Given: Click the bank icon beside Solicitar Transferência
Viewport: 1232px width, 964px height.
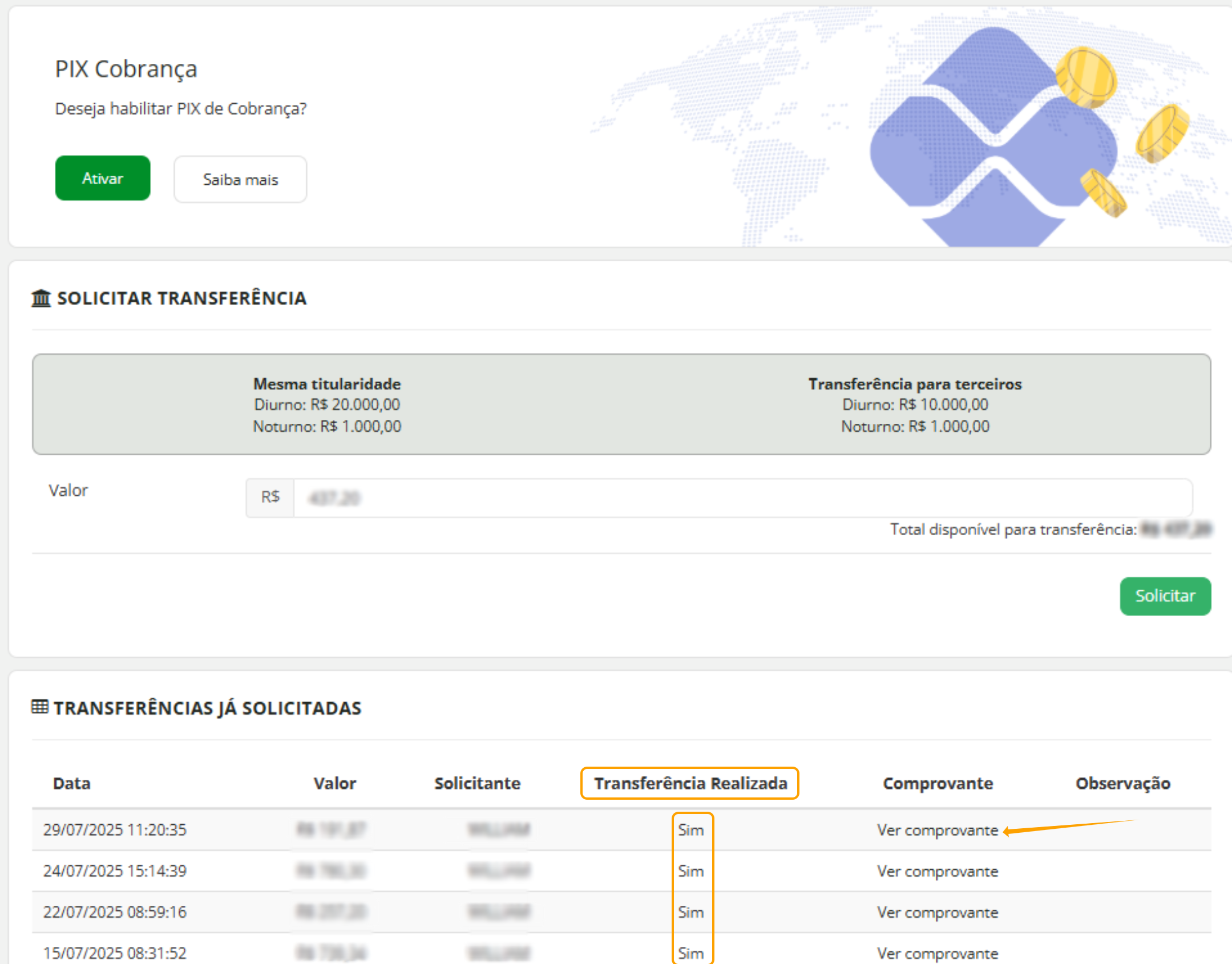Looking at the screenshot, I should [41, 298].
